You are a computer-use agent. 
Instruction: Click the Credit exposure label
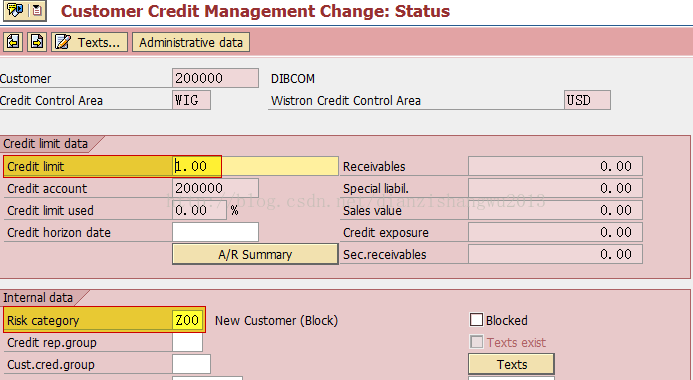[x=386, y=233]
